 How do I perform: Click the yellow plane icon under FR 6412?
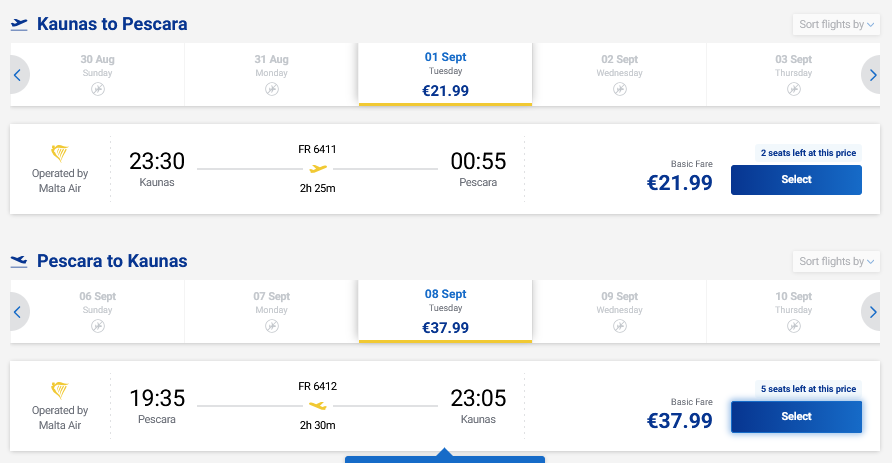[x=318, y=406]
